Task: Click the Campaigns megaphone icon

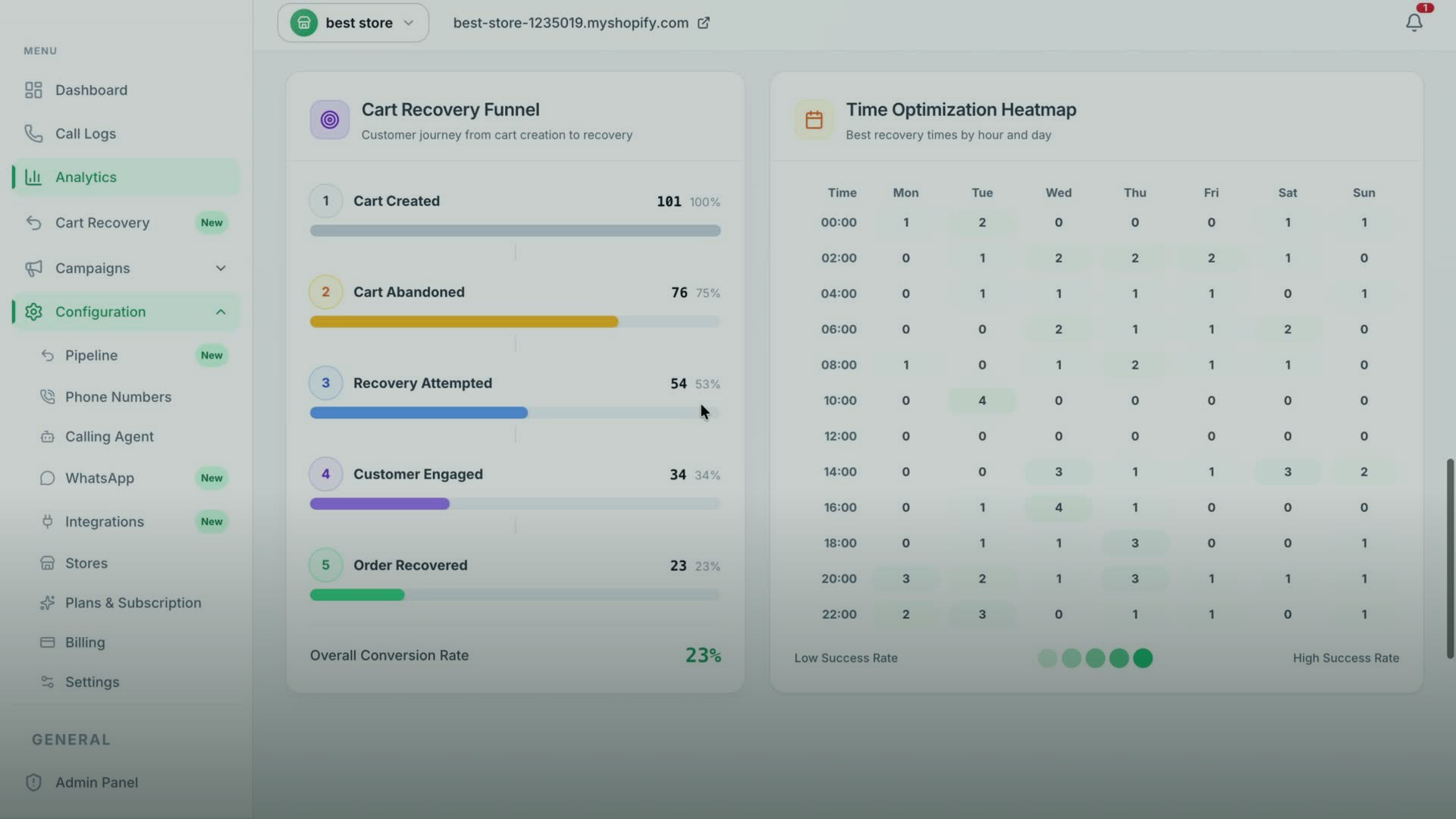Action: [33, 268]
